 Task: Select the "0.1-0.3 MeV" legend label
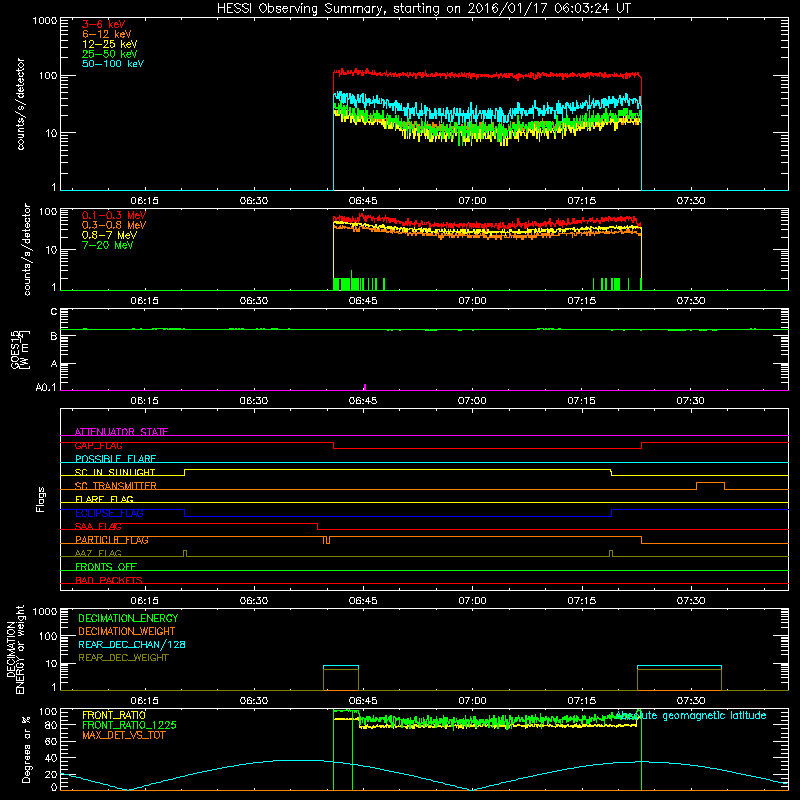(x=114, y=215)
